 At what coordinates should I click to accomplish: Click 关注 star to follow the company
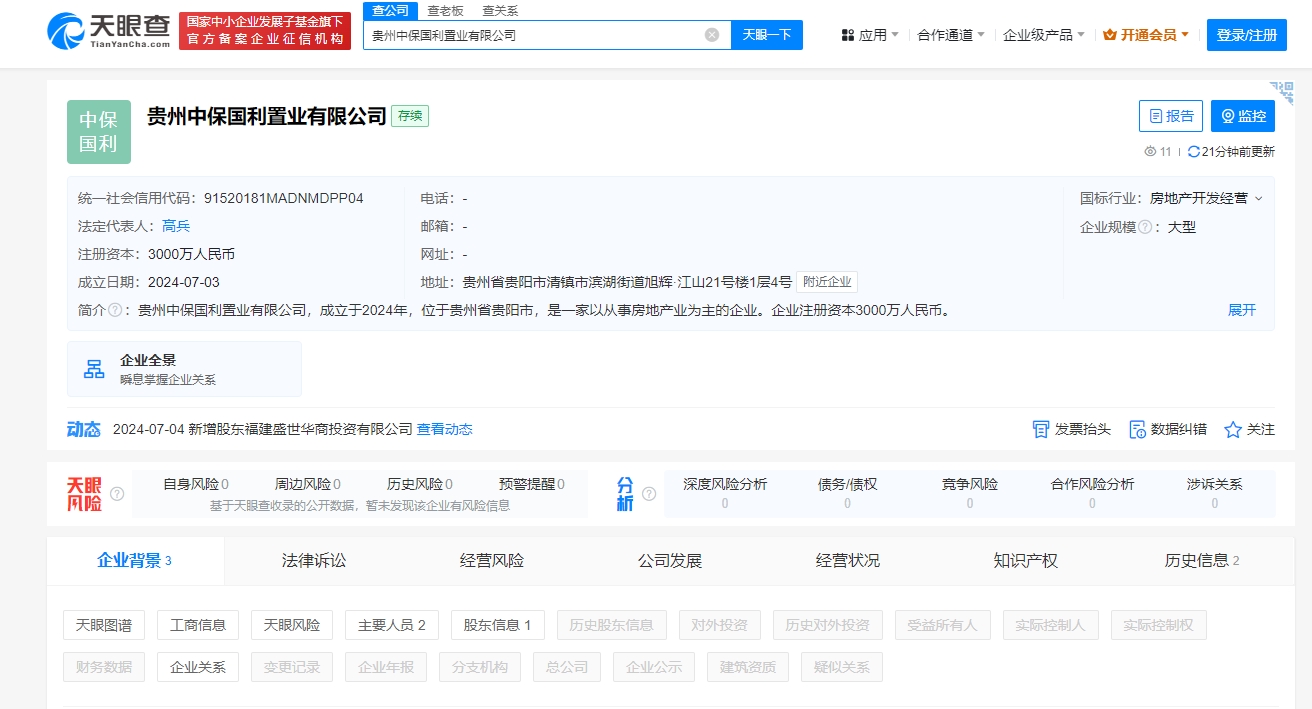[x=1250, y=429]
